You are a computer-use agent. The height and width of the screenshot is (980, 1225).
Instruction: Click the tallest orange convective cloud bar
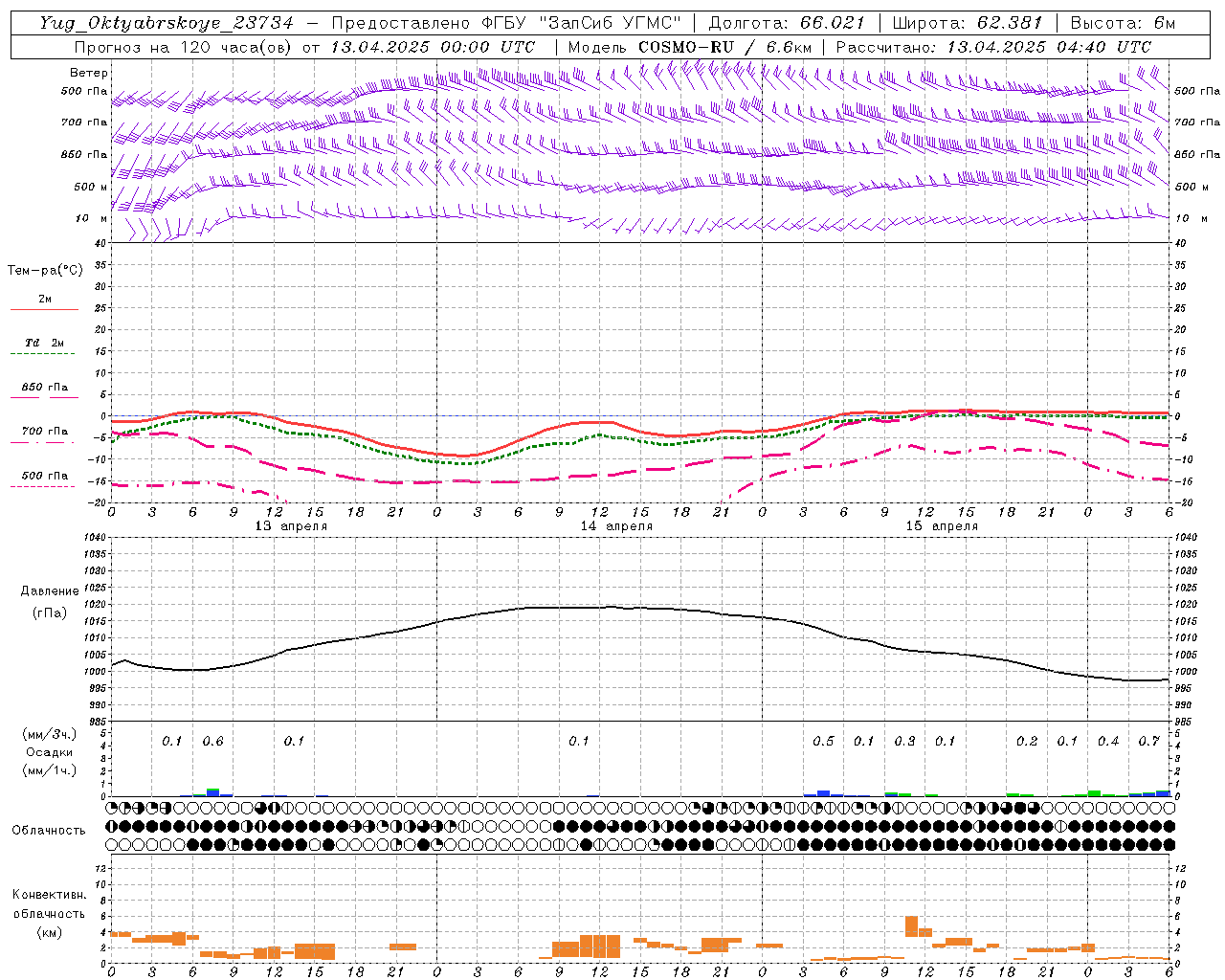pos(911,926)
